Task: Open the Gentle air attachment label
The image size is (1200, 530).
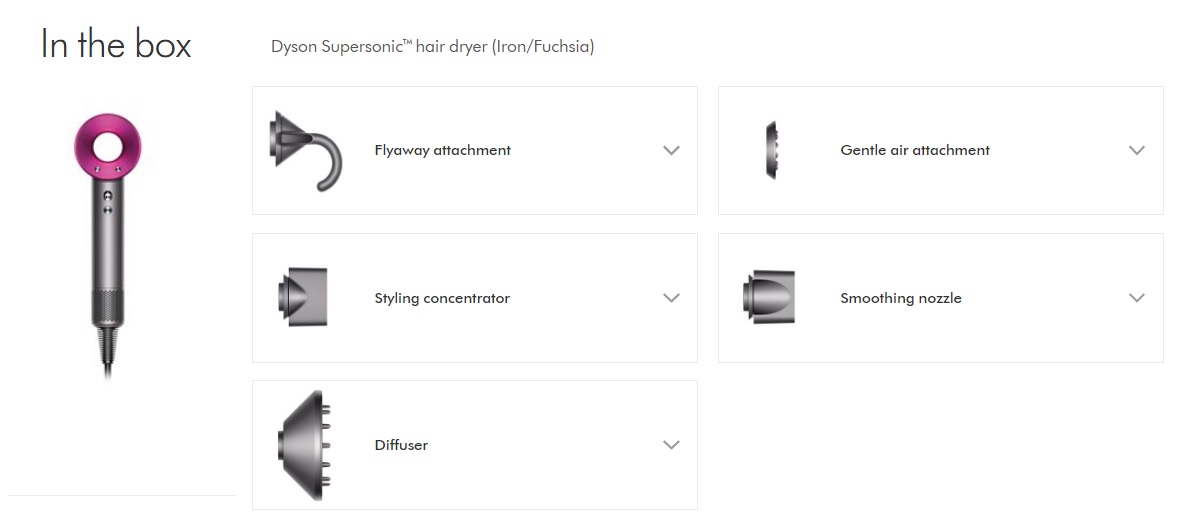Action: point(915,150)
